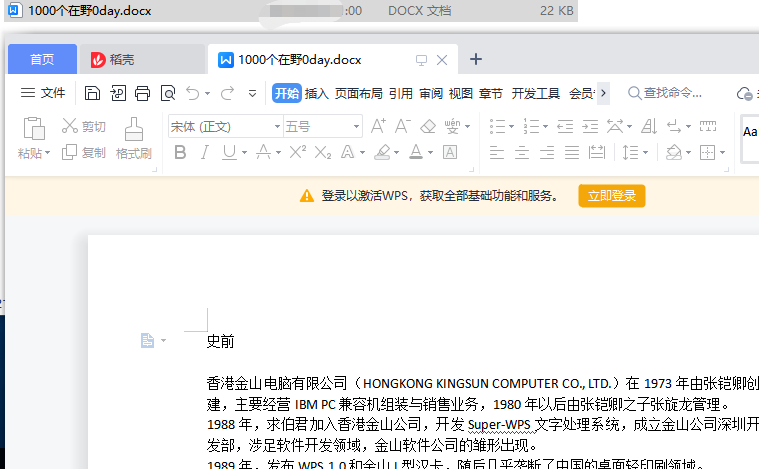Click the Copy button
The height and width of the screenshot is (469, 759).
click(x=83, y=152)
